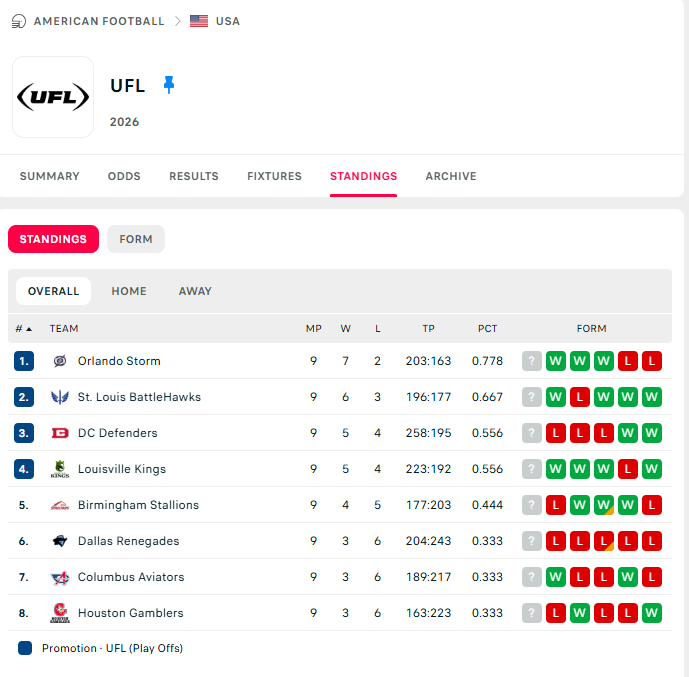Click the Louisville Kings team logo
This screenshot has height=677, width=689.
click(60, 469)
